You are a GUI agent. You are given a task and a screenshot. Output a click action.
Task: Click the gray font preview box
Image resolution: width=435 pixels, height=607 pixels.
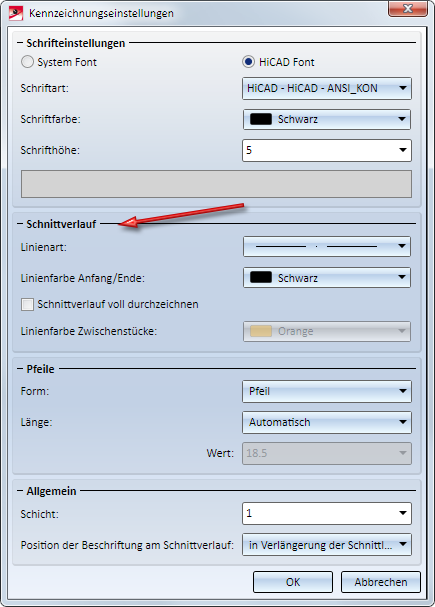pyautogui.click(x=216, y=184)
